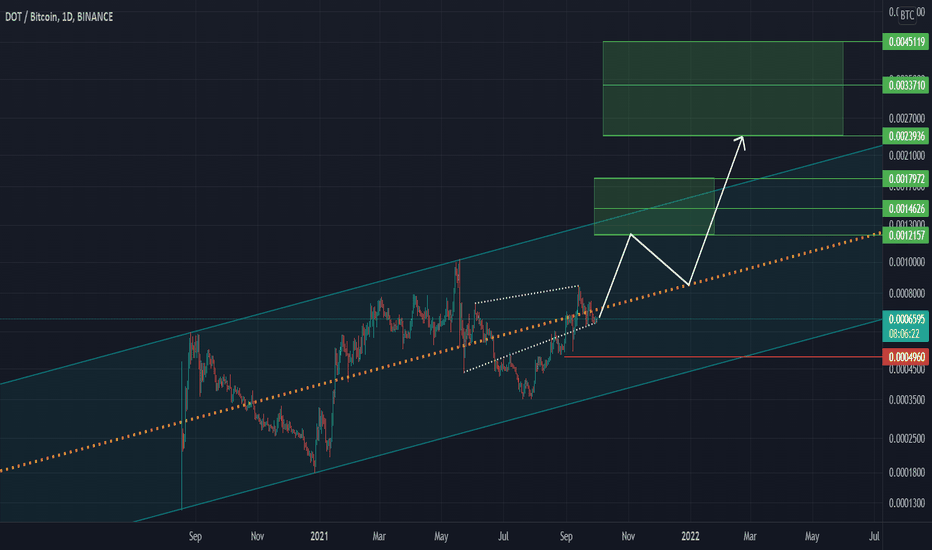Select the 0.0045119 green price label

point(906,42)
